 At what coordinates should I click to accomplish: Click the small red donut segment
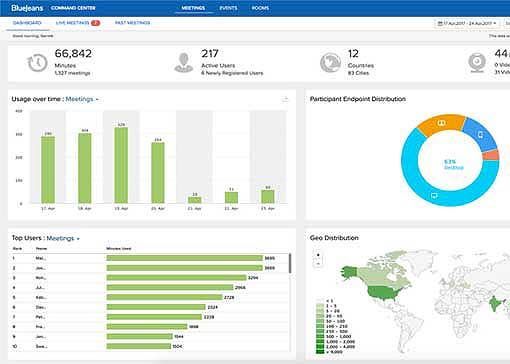pos(491,155)
